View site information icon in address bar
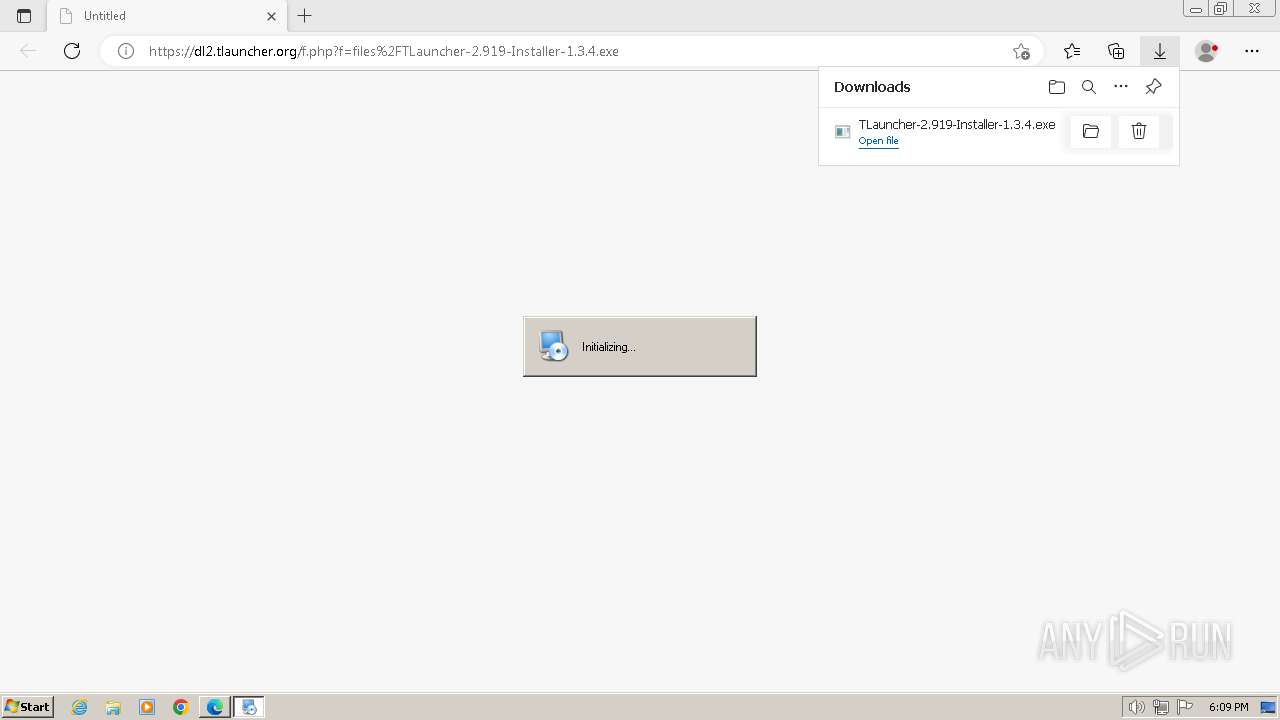Screen dimensions: 1280x720 click(126, 51)
